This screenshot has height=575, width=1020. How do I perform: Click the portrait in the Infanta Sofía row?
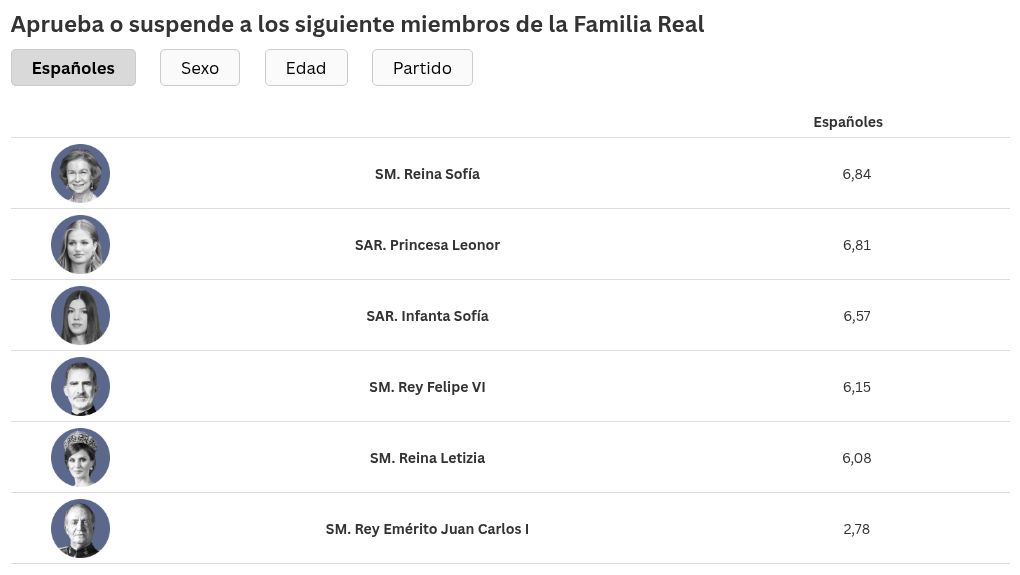click(x=81, y=315)
